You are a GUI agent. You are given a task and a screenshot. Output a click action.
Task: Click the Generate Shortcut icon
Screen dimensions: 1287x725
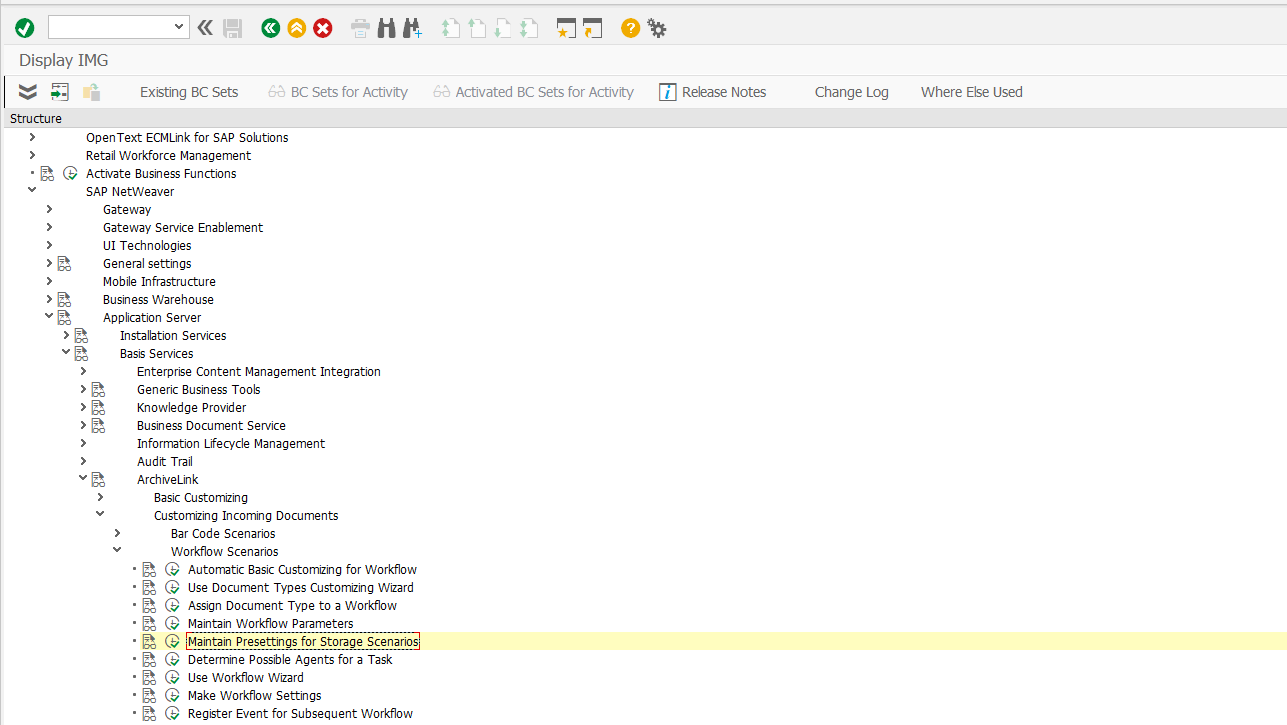593,28
